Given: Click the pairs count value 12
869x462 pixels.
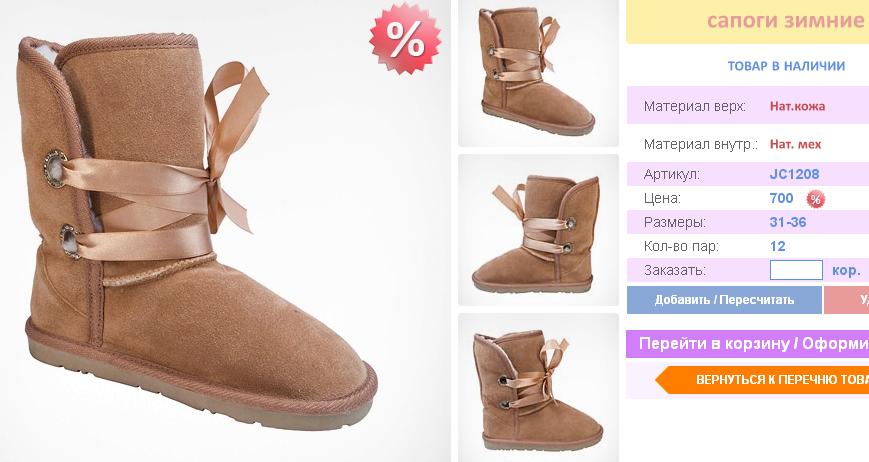Looking at the screenshot, I should 778,246.
